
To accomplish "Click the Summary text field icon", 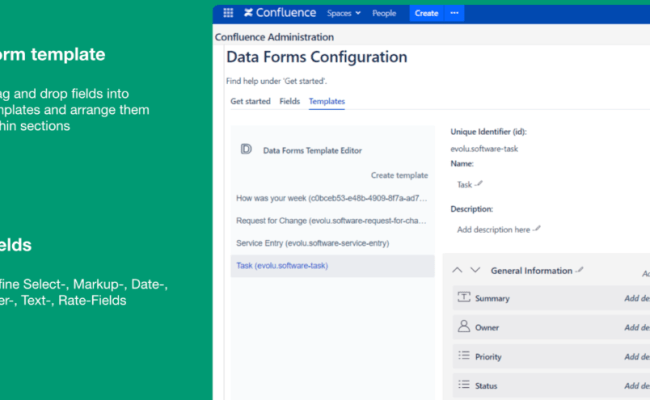I will tap(464, 297).
